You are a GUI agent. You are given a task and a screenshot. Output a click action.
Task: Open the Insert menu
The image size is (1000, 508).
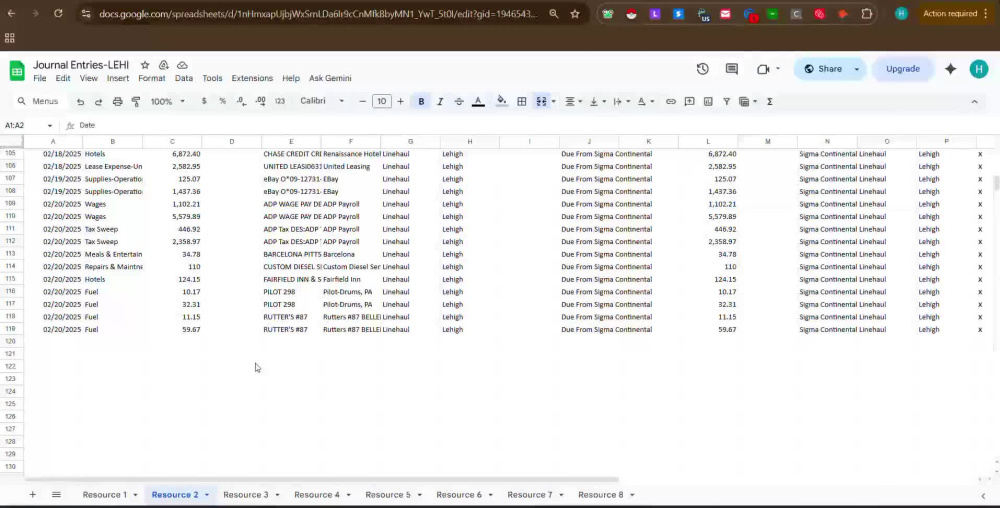117,78
